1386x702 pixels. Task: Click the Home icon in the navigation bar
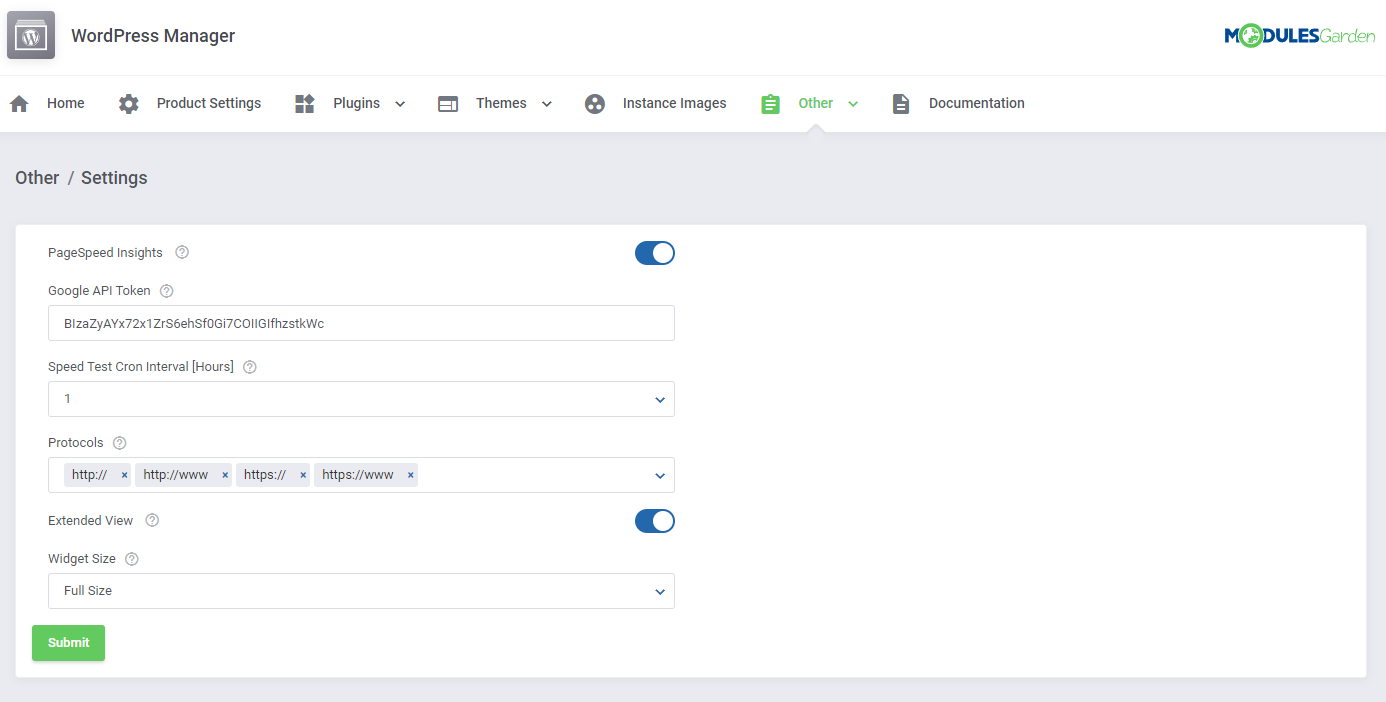(x=18, y=103)
